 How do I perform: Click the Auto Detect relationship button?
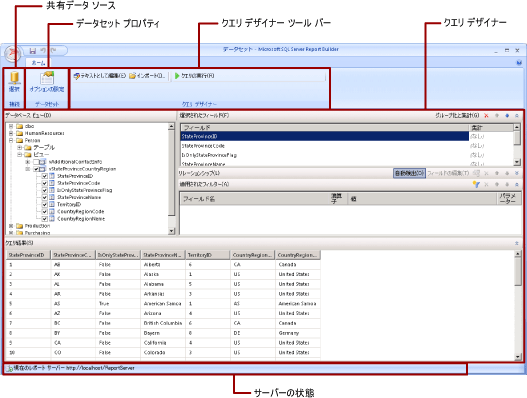point(409,173)
